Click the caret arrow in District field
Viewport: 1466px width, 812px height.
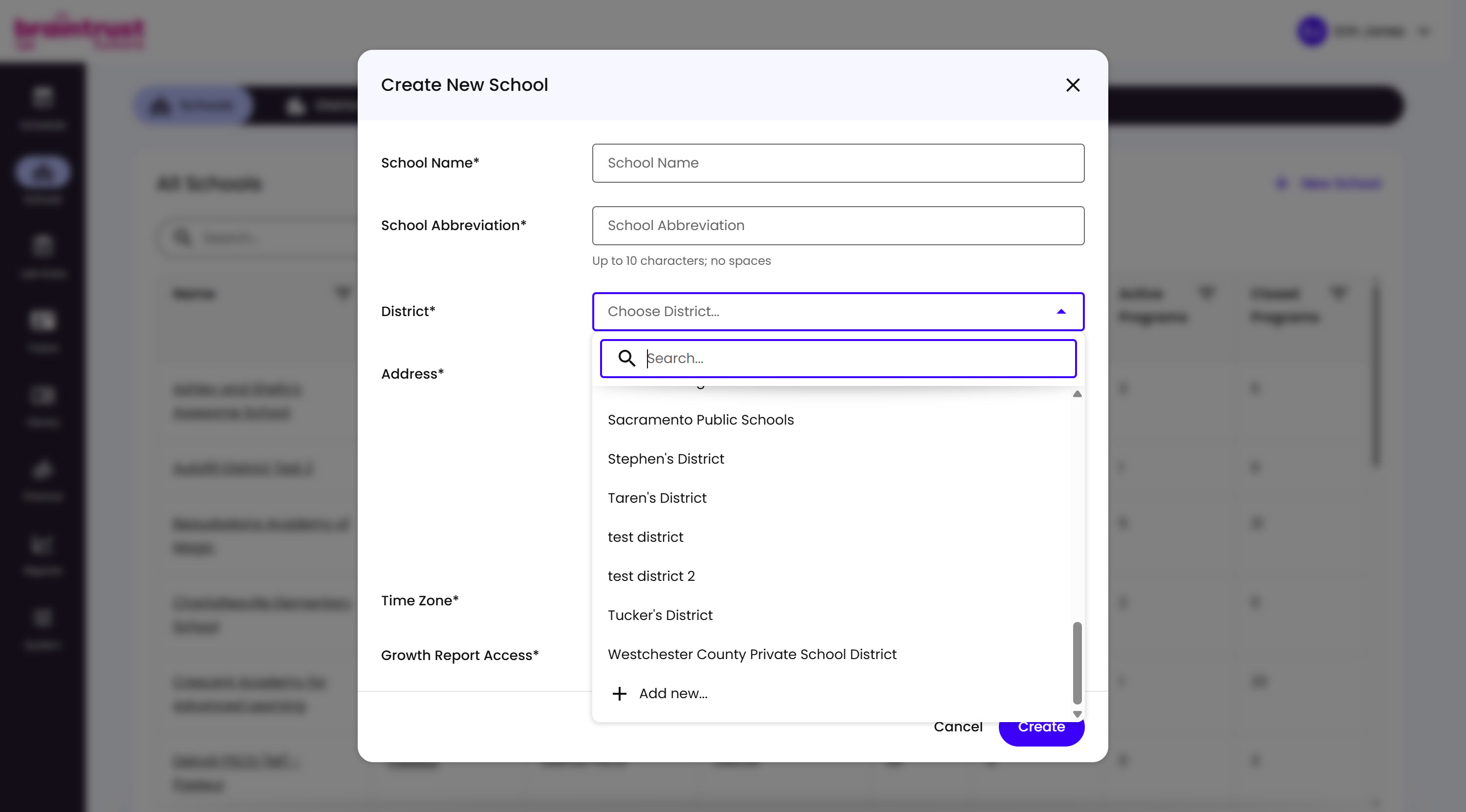coord(1061,311)
